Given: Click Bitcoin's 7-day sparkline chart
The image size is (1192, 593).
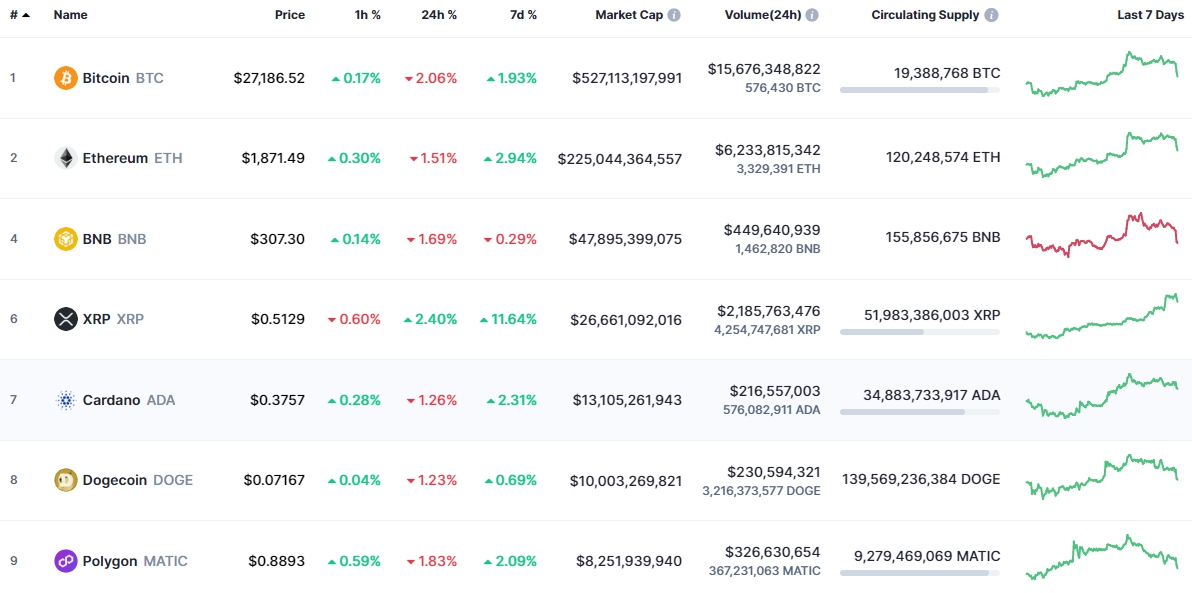Looking at the screenshot, I should pyautogui.click(x=1102, y=74).
